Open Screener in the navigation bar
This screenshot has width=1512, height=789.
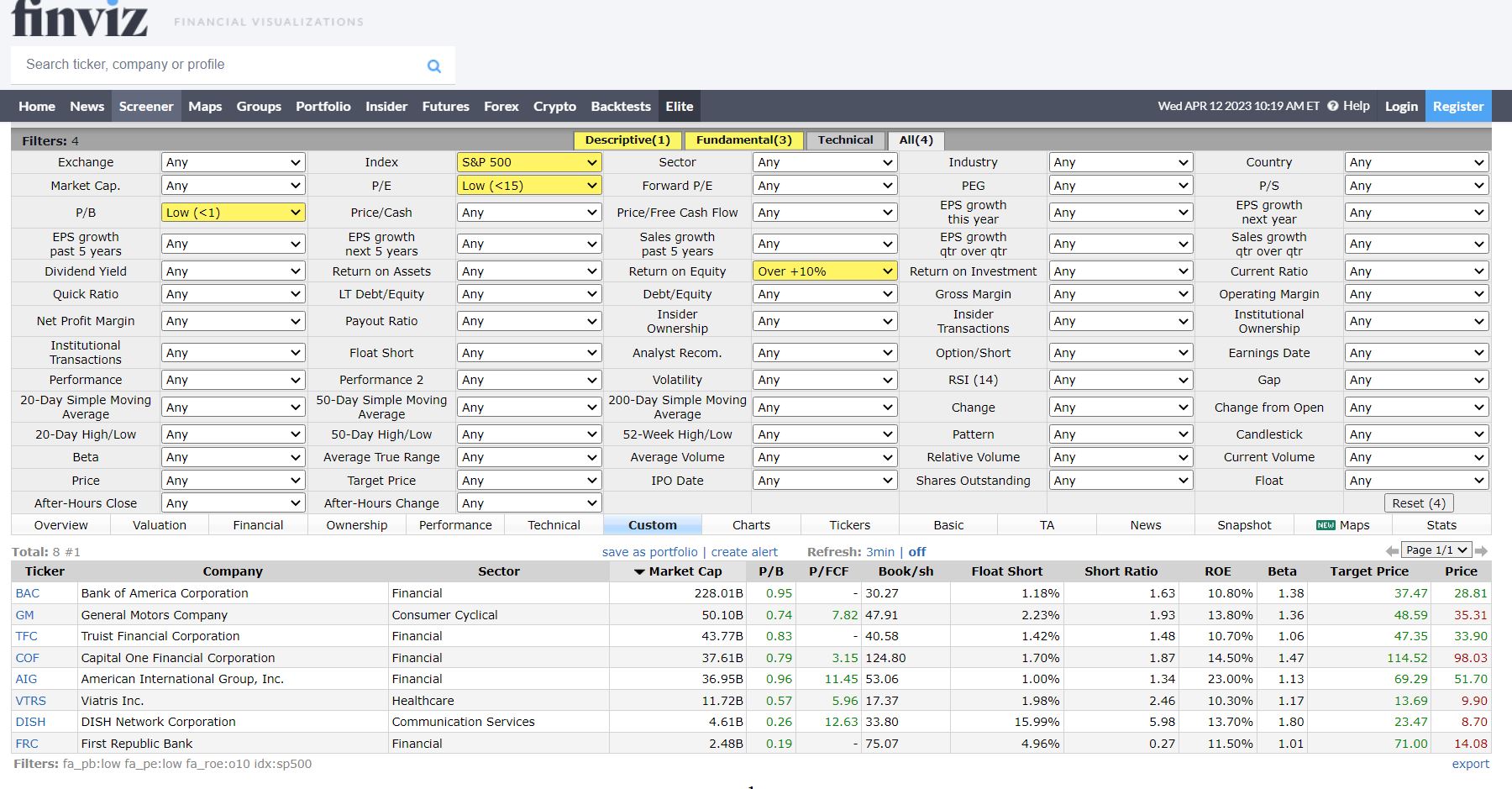click(146, 107)
